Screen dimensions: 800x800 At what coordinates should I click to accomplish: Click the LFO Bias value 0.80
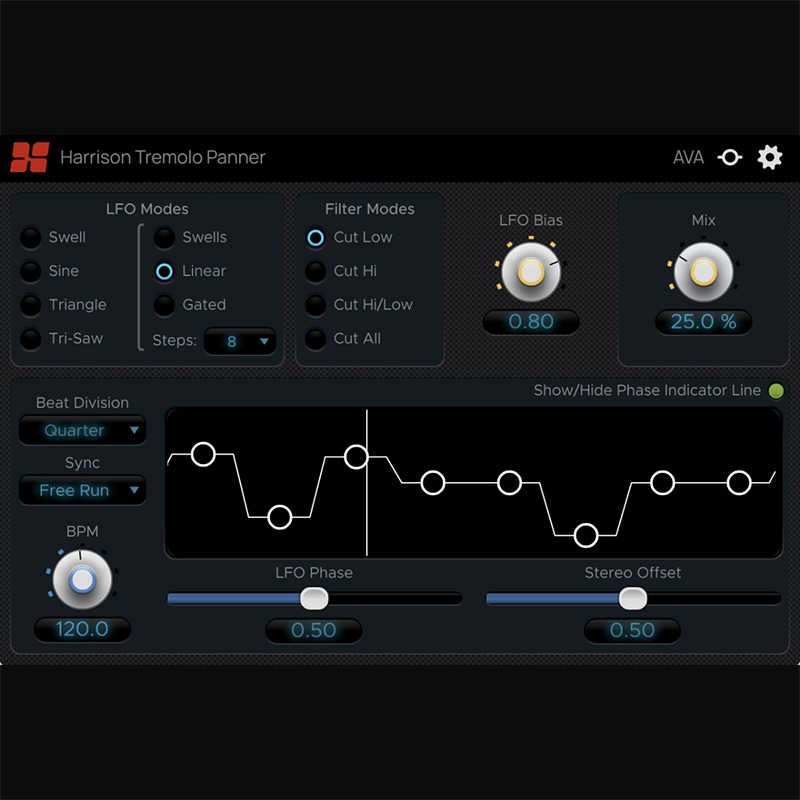click(x=531, y=322)
